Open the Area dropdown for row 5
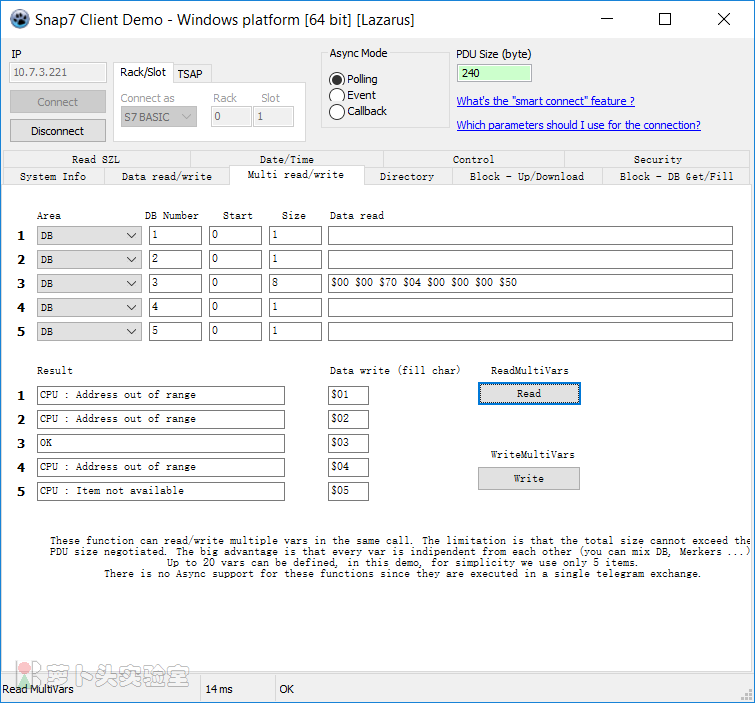Screen dimensions: 755x703 pos(90,332)
